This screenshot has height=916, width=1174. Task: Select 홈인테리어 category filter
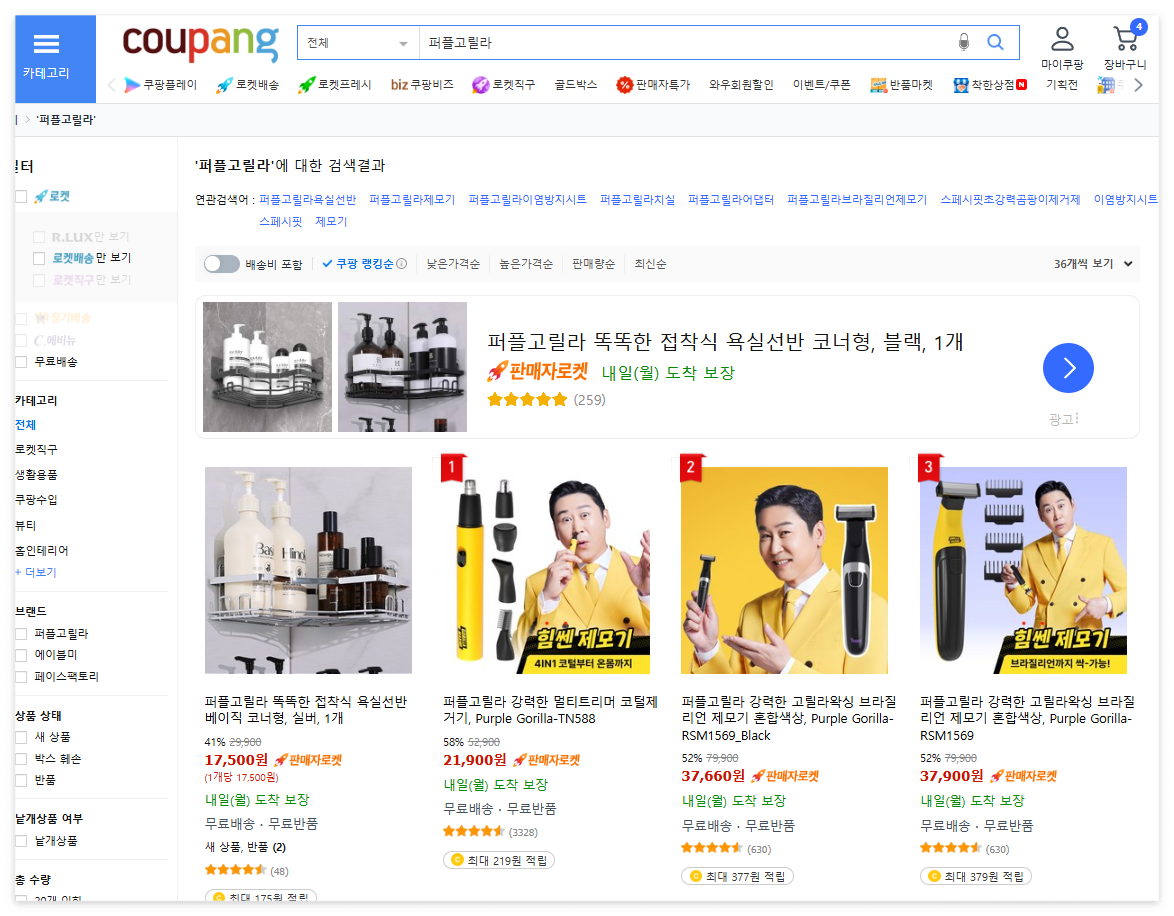[41, 550]
